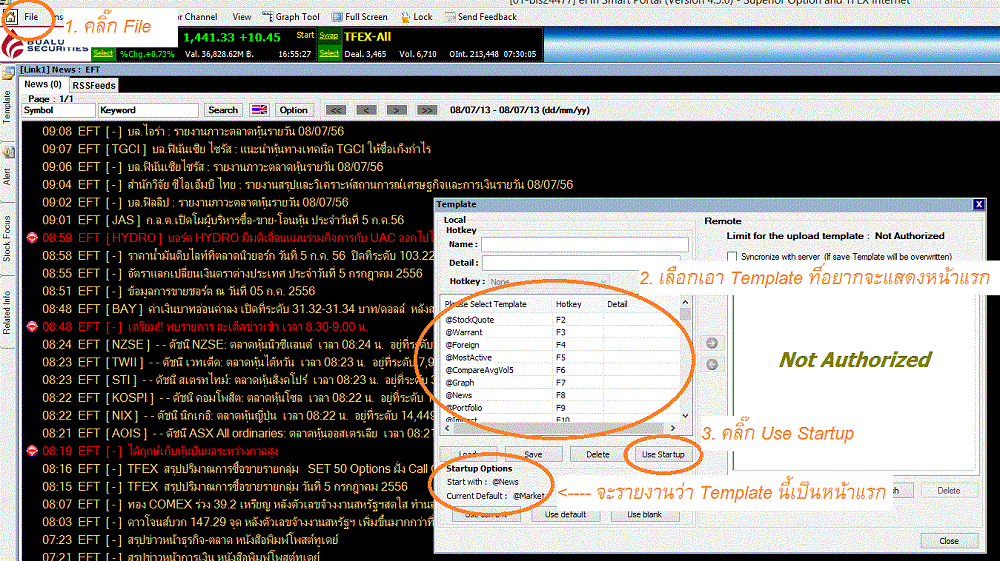The width and height of the screenshot is (1000, 561).
Task: Click the Graph Tool icon
Action: click(x=267, y=17)
